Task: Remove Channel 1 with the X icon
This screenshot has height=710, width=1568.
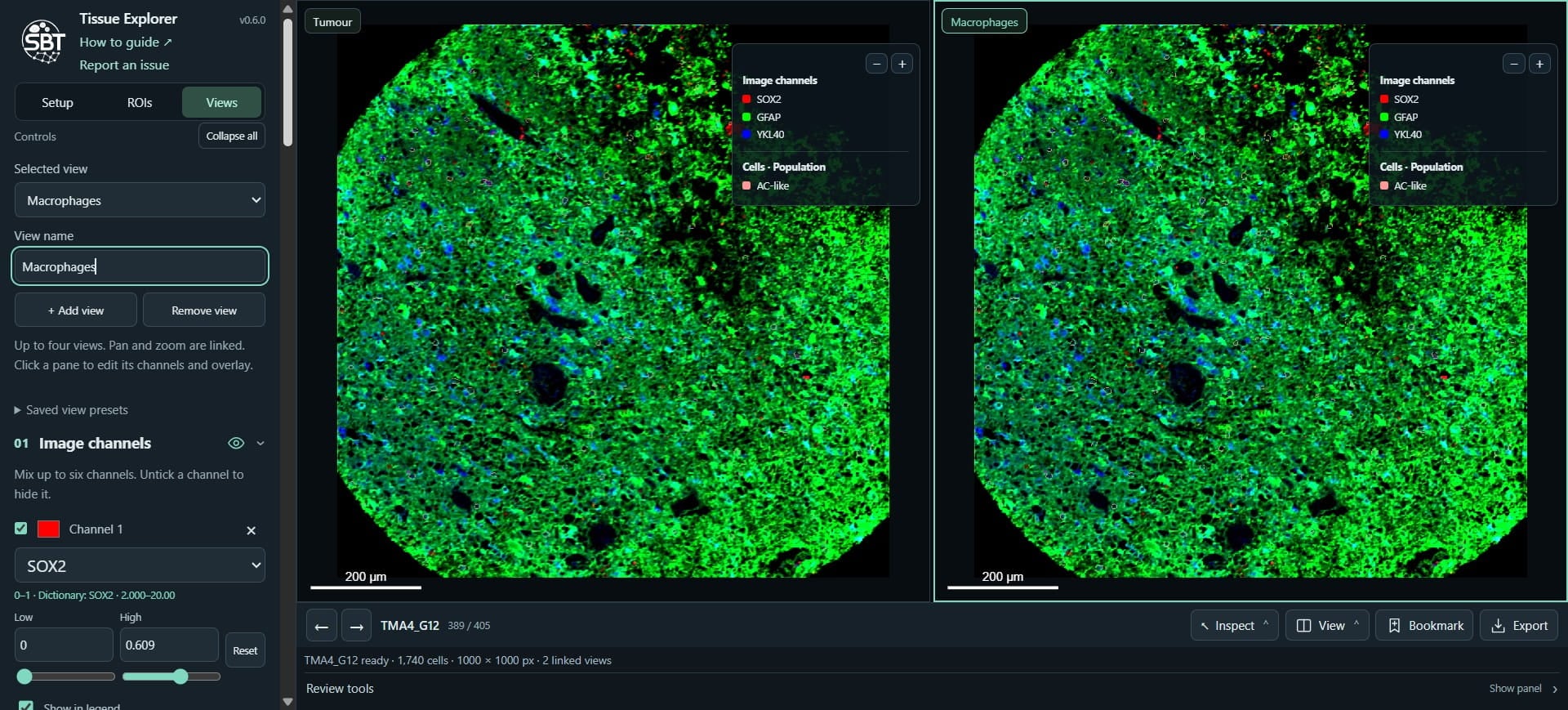Action: (x=251, y=530)
